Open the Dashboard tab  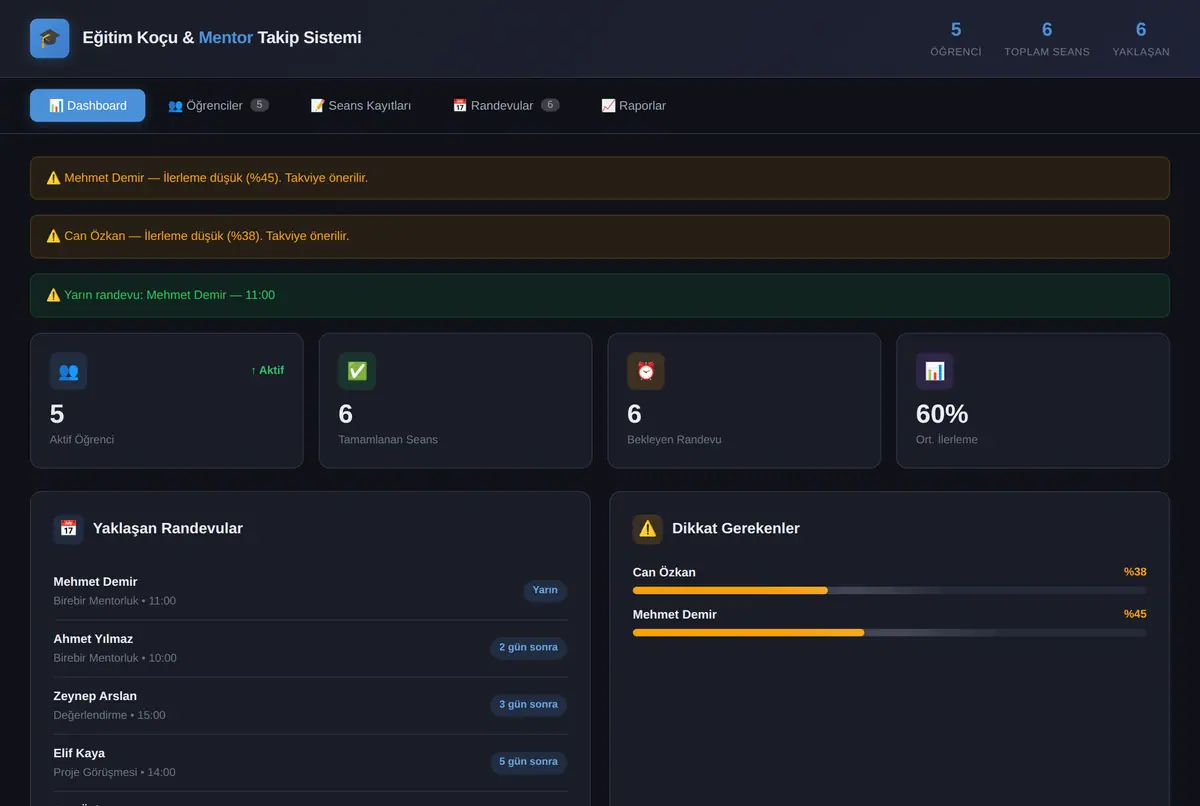click(x=87, y=105)
